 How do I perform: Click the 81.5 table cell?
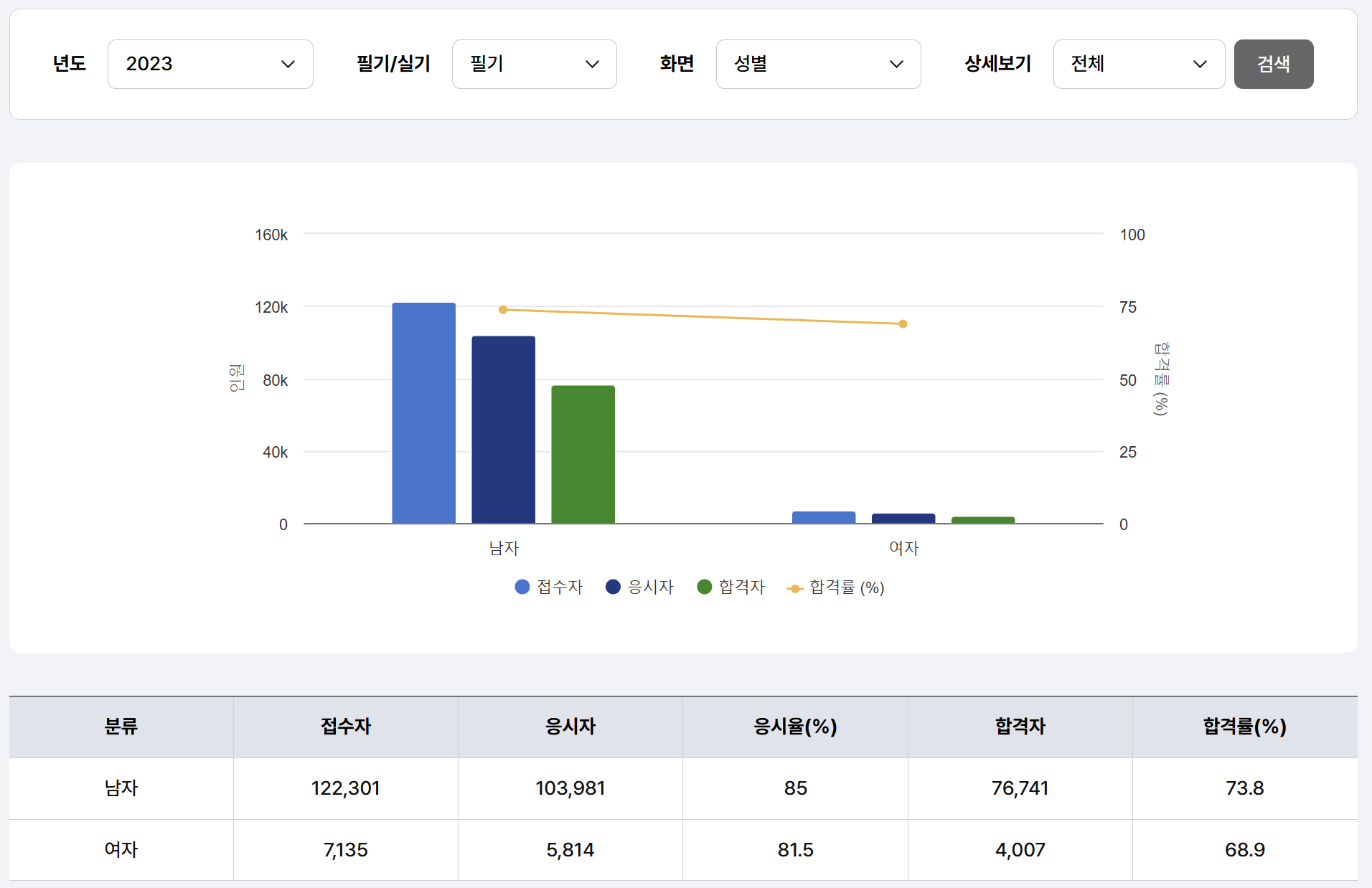click(795, 850)
